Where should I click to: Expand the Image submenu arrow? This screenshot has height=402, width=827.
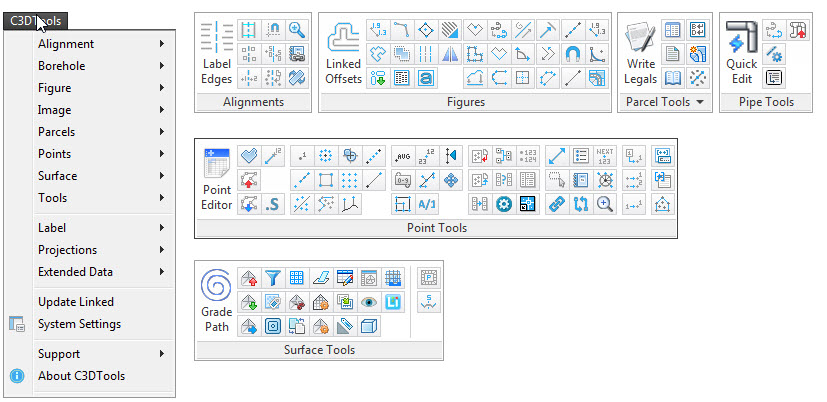coord(162,110)
